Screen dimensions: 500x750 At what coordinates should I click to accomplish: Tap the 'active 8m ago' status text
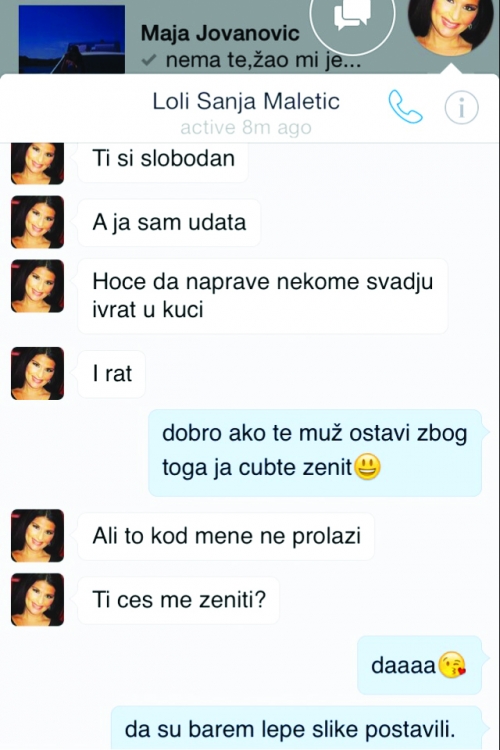coord(246,128)
